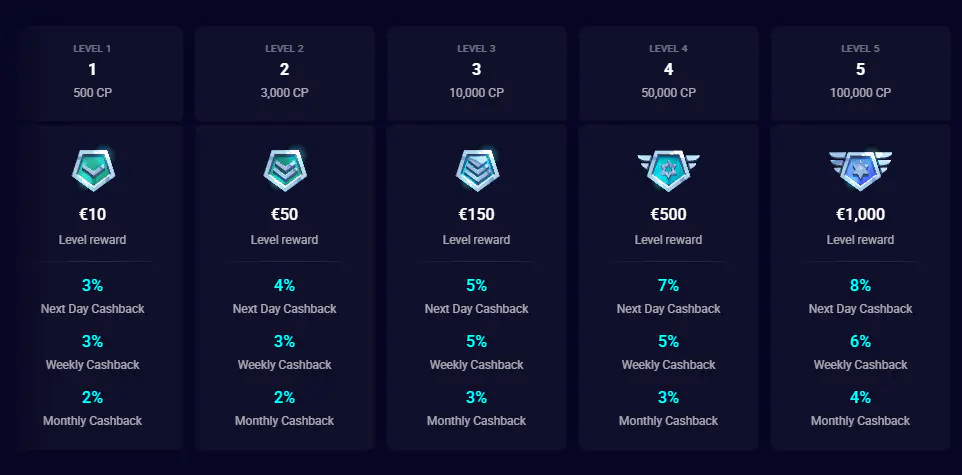Click Level 2's 4% Next Day Cashback
The width and height of the screenshot is (962, 475).
click(285, 285)
